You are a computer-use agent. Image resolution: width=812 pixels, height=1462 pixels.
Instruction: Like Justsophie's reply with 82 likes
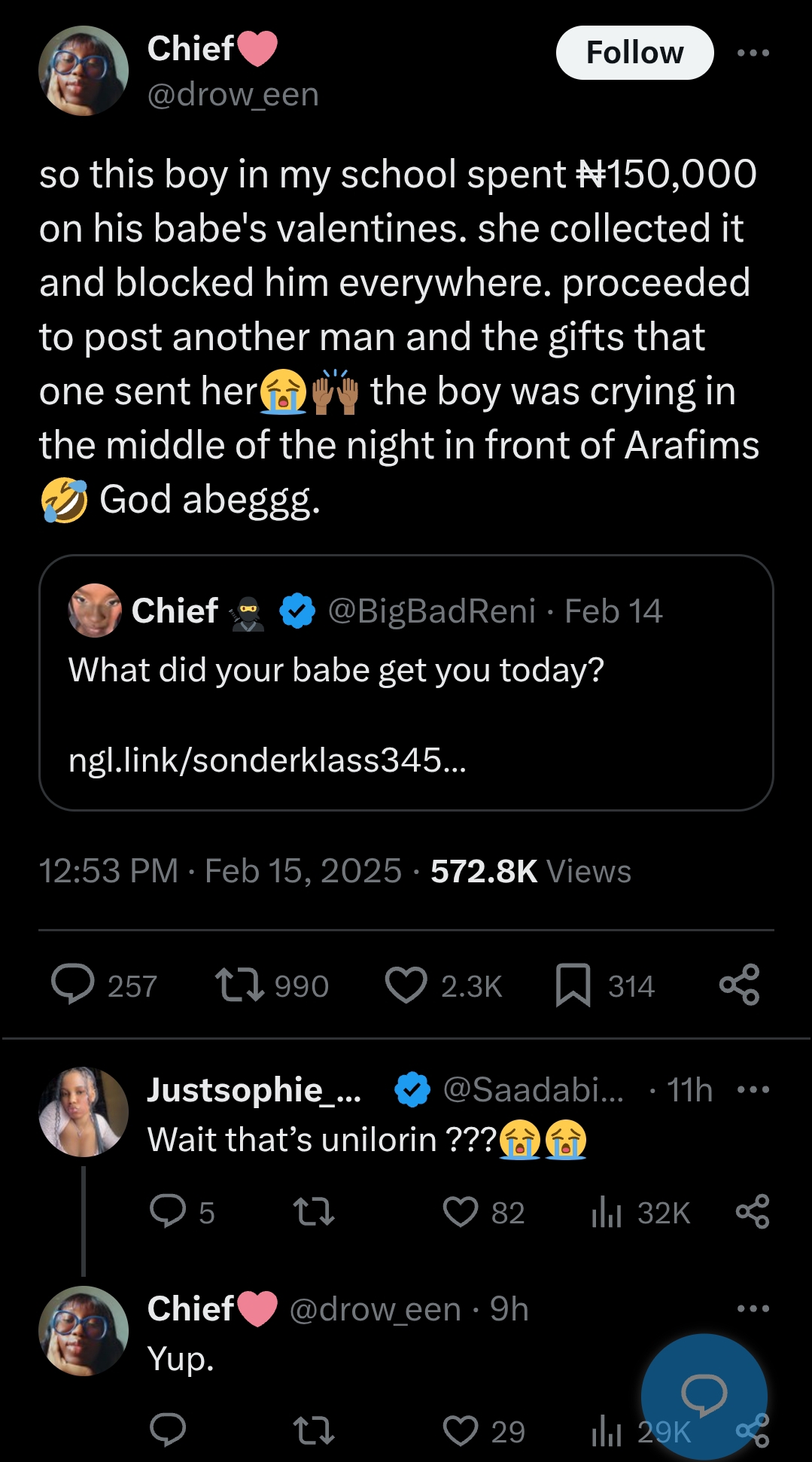tap(461, 1212)
